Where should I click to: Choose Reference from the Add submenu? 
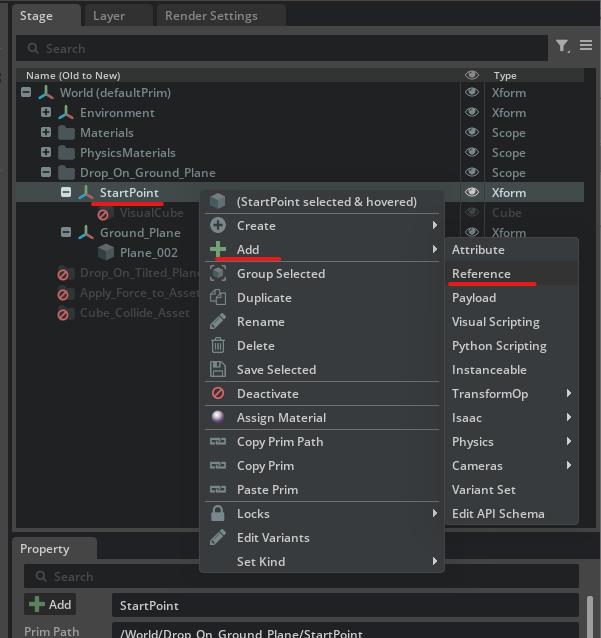coord(481,274)
